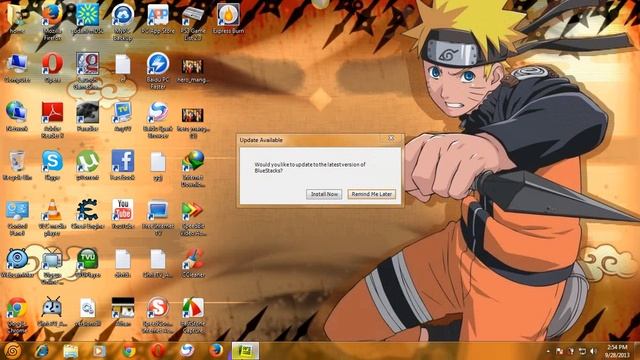Open the Facebook desktop shortcut

pos(122,165)
